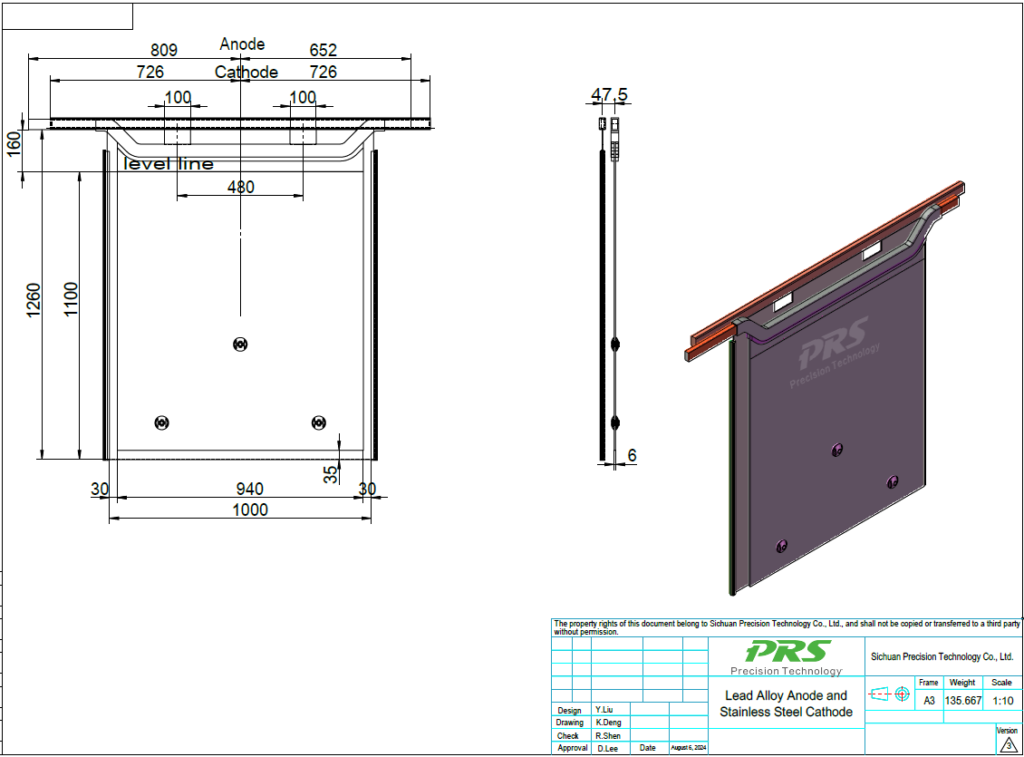Click the 'level line' label
Image resolution: width=1024 pixels, height=757 pixels.
tap(168, 164)
